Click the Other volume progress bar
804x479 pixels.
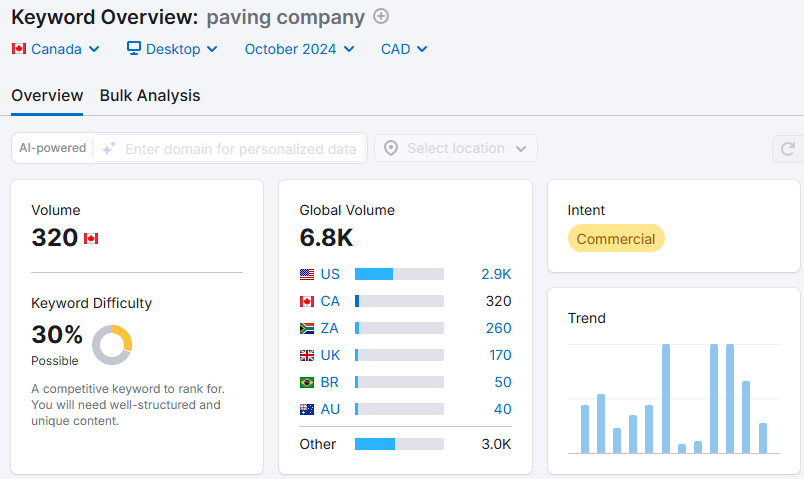coord(399,444)
